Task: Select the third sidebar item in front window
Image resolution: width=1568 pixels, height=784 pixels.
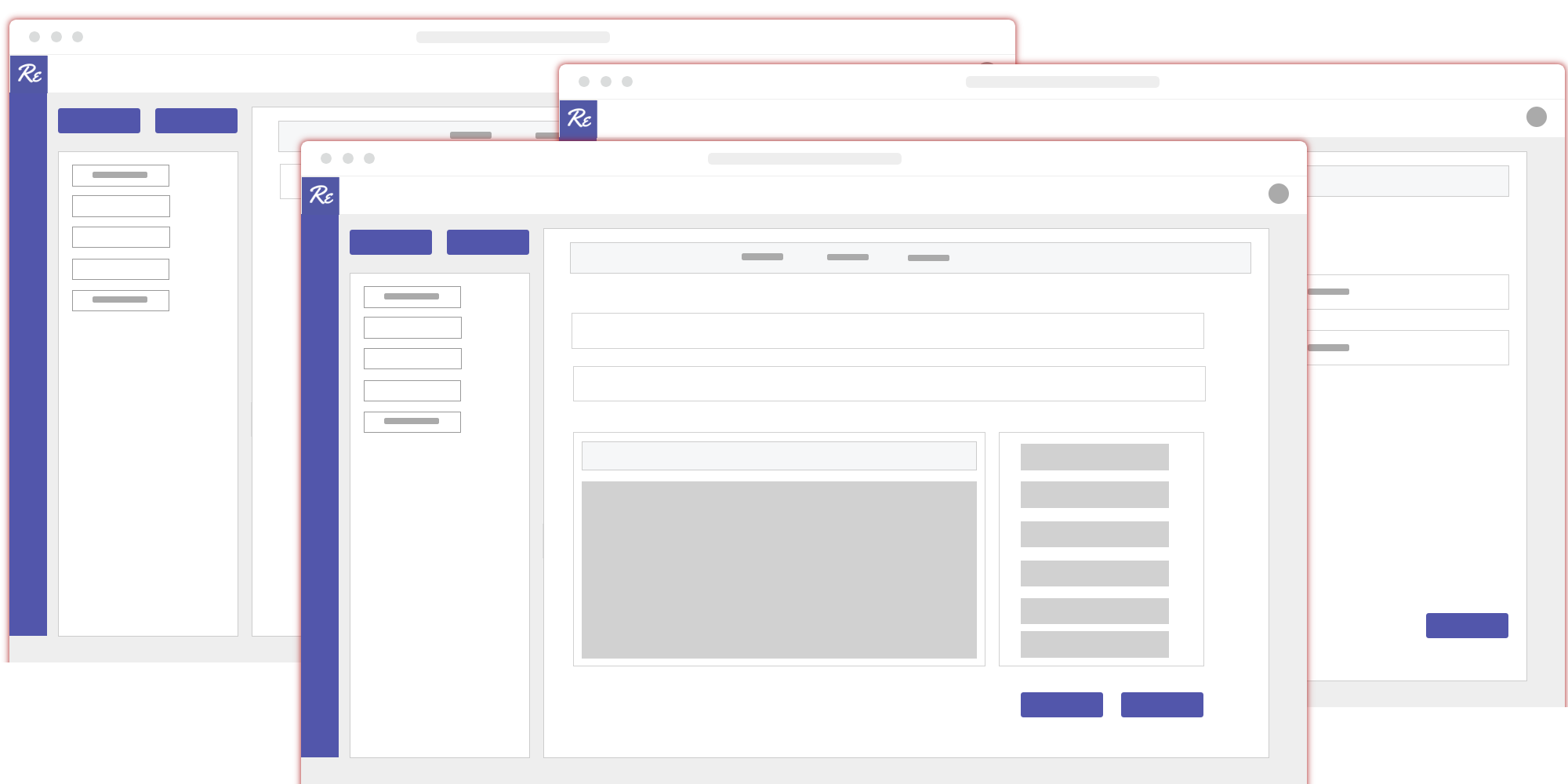Action: point(412,359)
